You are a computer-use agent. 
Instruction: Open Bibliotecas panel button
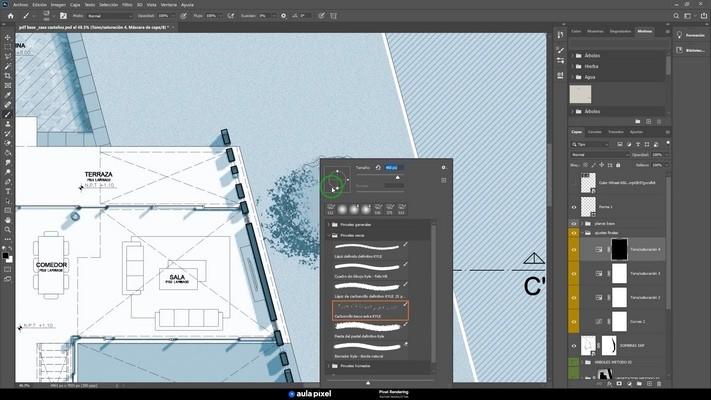point(691,50)
